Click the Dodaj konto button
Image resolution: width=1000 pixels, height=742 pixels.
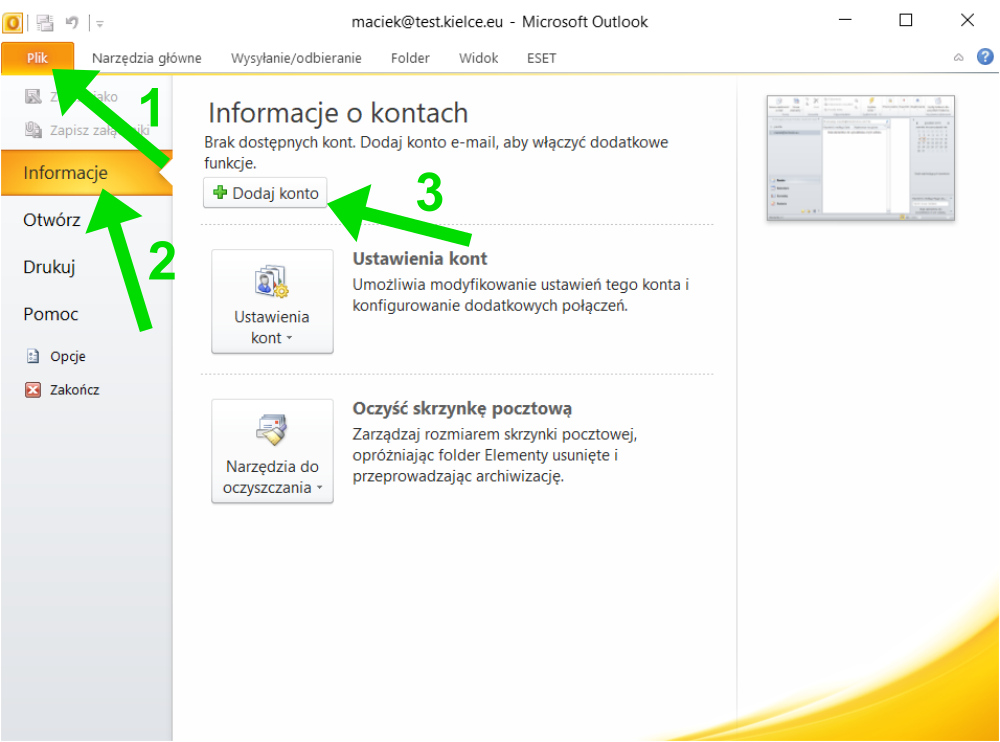pos(266,193)
